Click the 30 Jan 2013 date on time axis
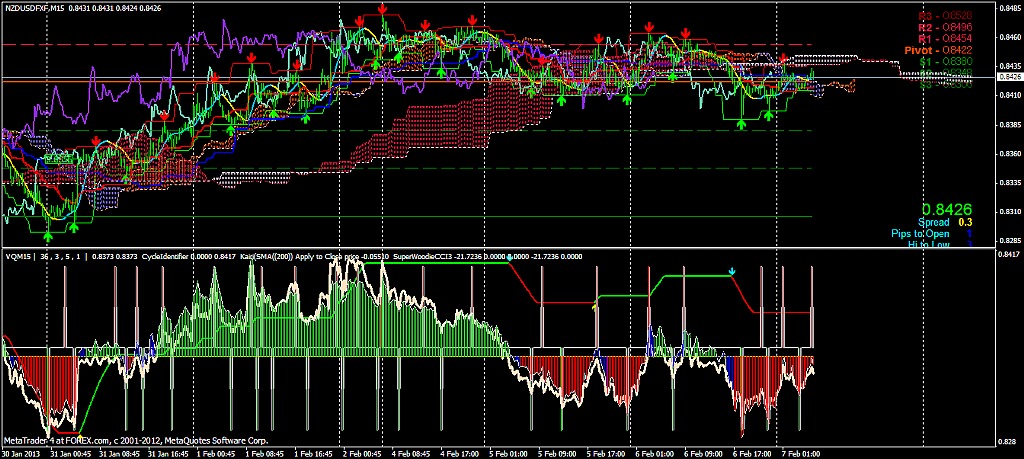Screen dimensions: 1024x459 (x=22, y=453)
